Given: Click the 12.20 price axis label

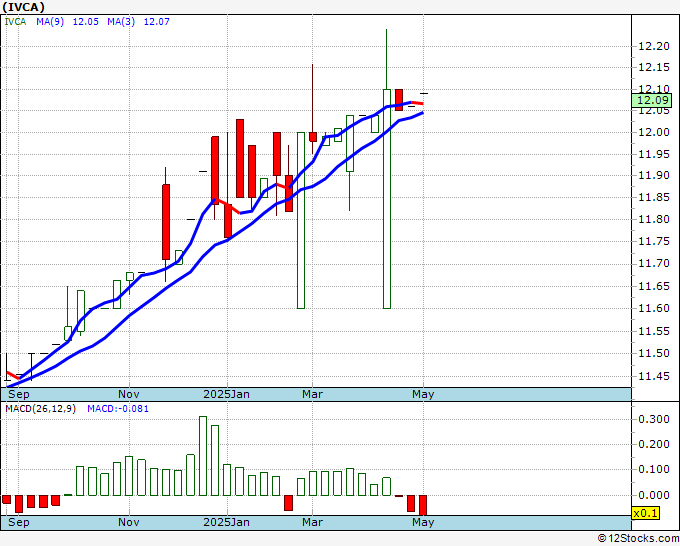Looking at the screenshot, I should click(654, 46).
